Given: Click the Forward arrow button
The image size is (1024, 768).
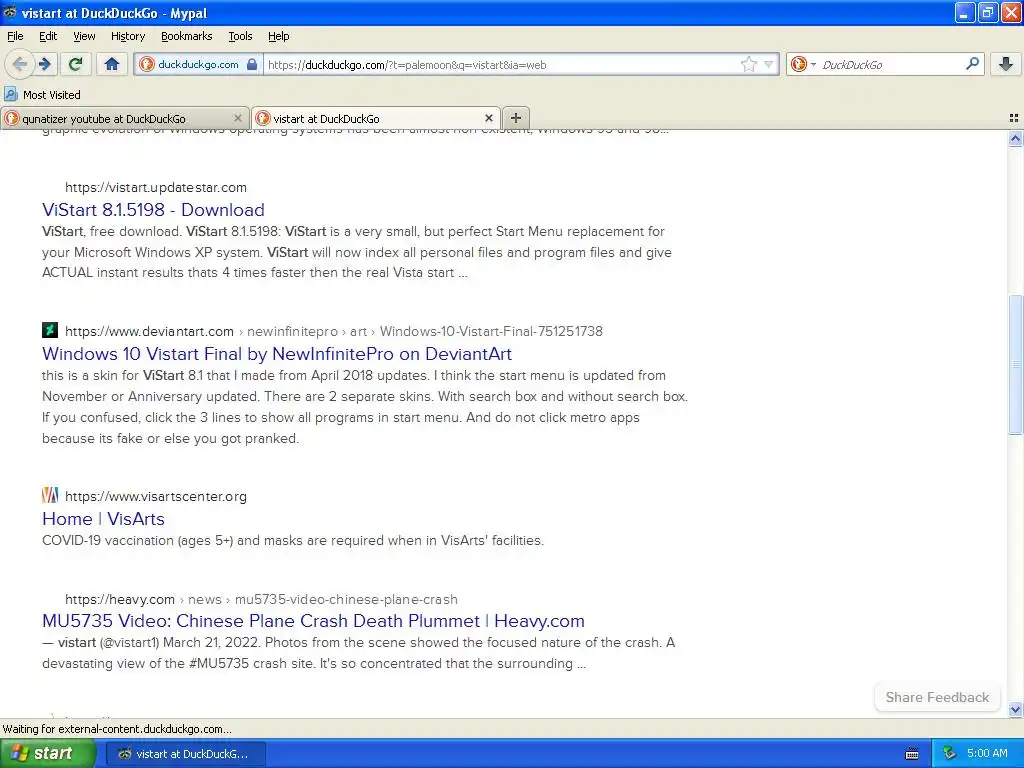Looking at the screenshot, I should click(x=44, y=64).
